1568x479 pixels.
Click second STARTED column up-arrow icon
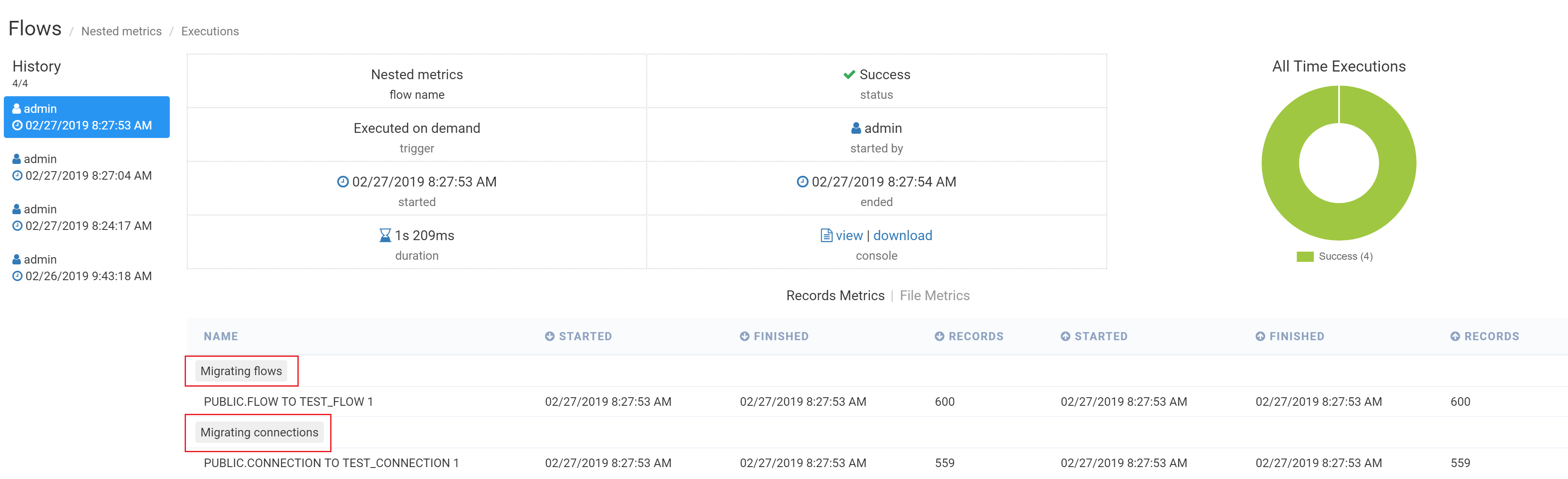(1065, 336)
